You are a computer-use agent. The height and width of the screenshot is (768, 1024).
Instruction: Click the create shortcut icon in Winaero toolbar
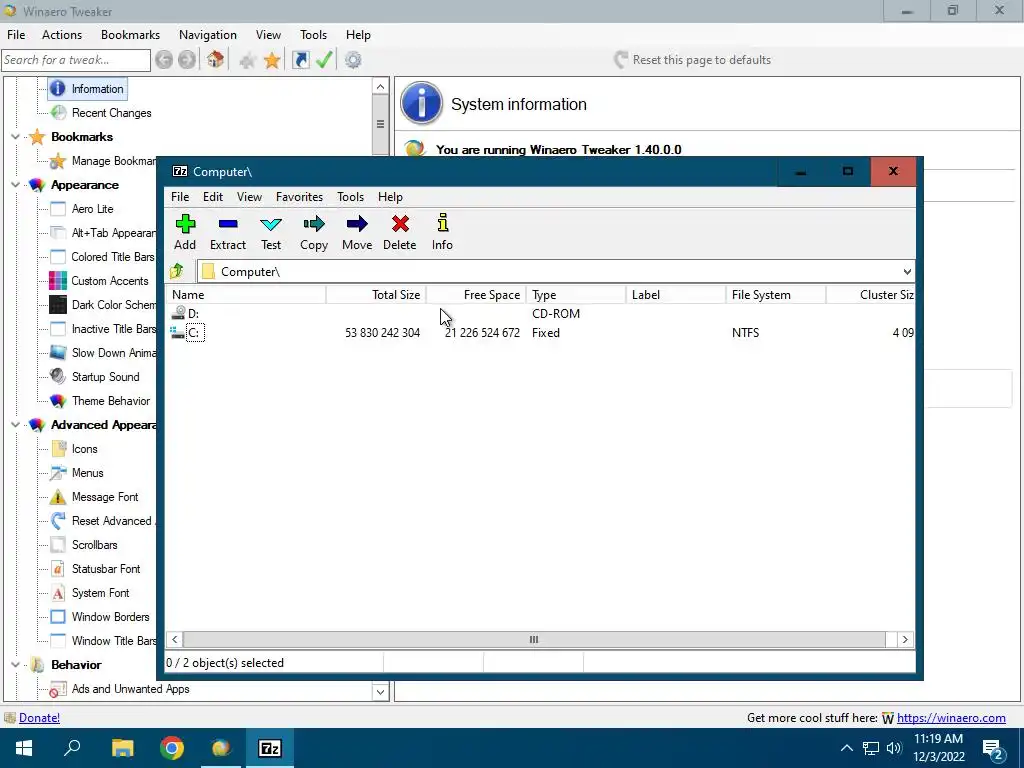pos(300,60)
